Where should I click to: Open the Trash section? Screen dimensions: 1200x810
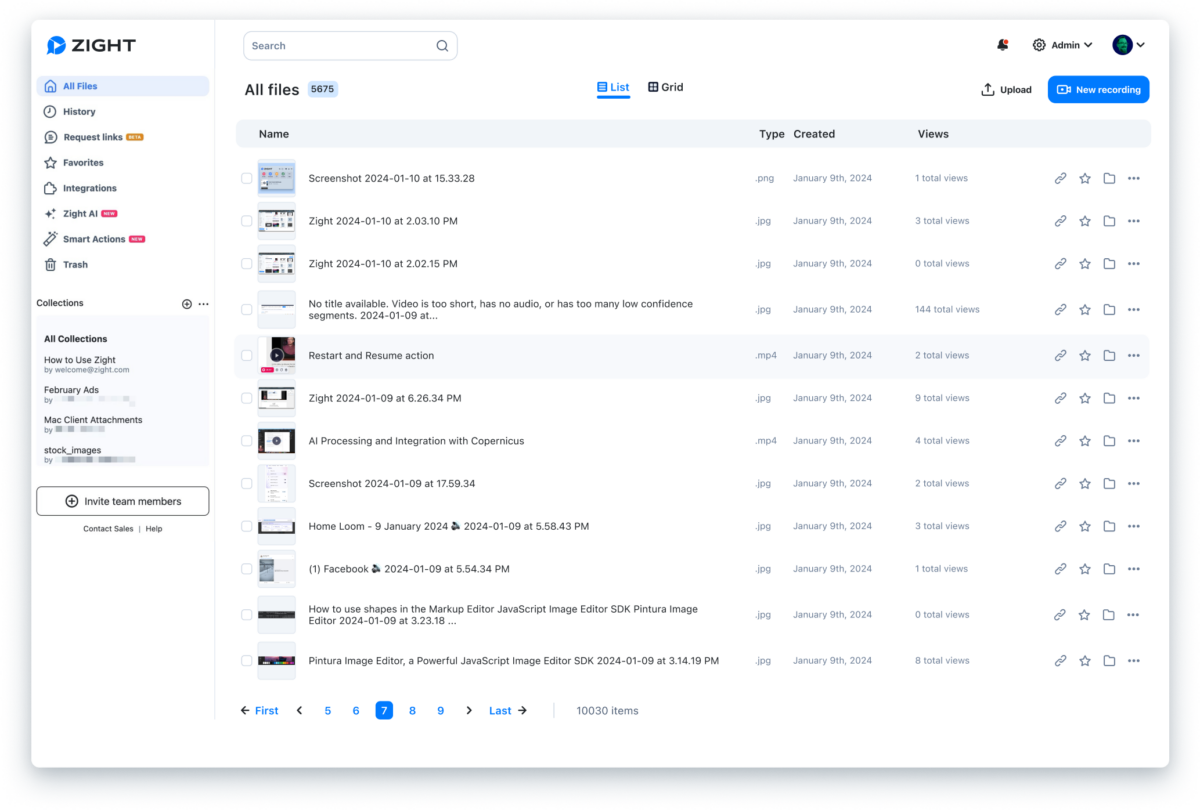pyautogui.click(x=75, y=264)
